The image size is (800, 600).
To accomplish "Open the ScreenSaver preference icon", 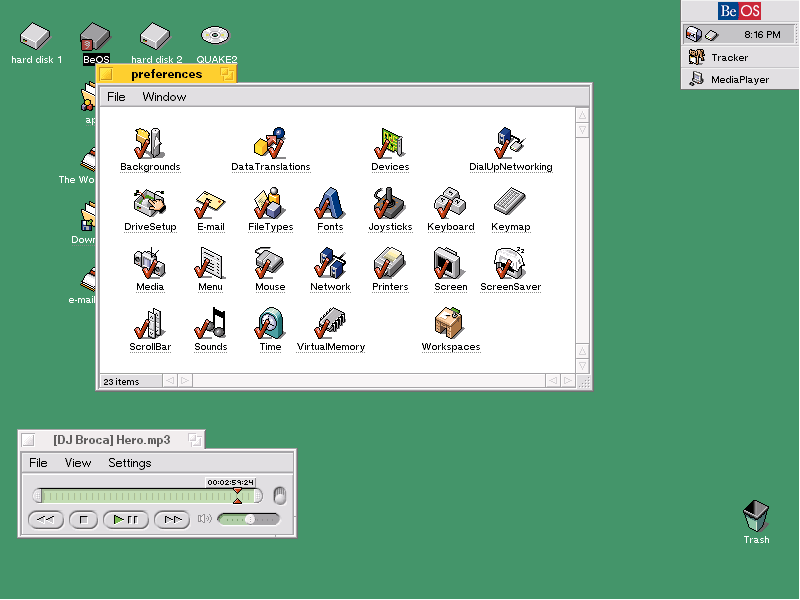I will [510, 265].
